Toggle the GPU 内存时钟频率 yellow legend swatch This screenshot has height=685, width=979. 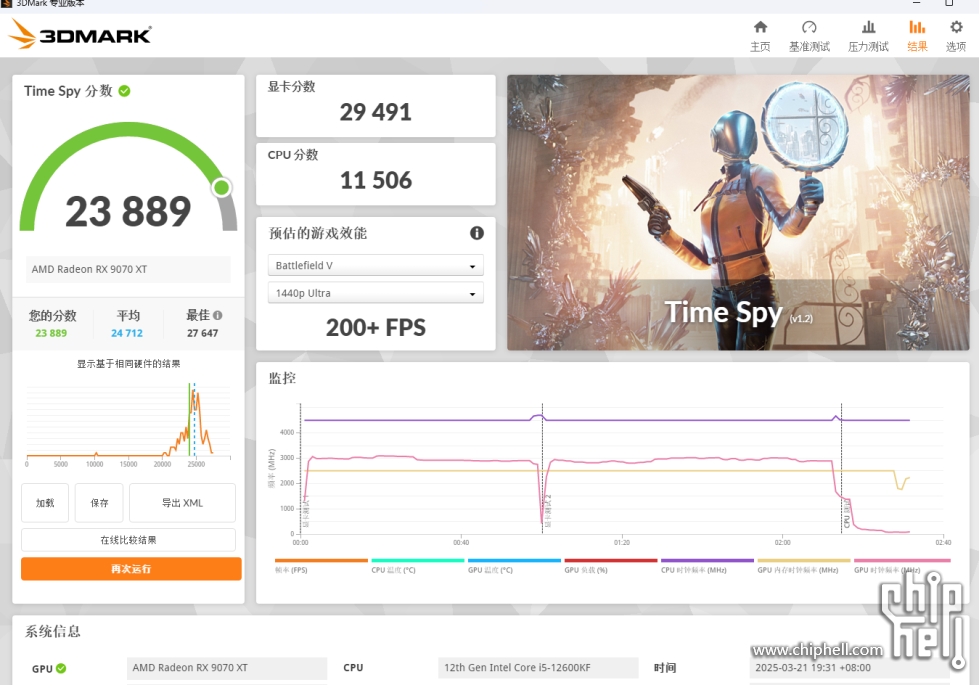(804, 561)
